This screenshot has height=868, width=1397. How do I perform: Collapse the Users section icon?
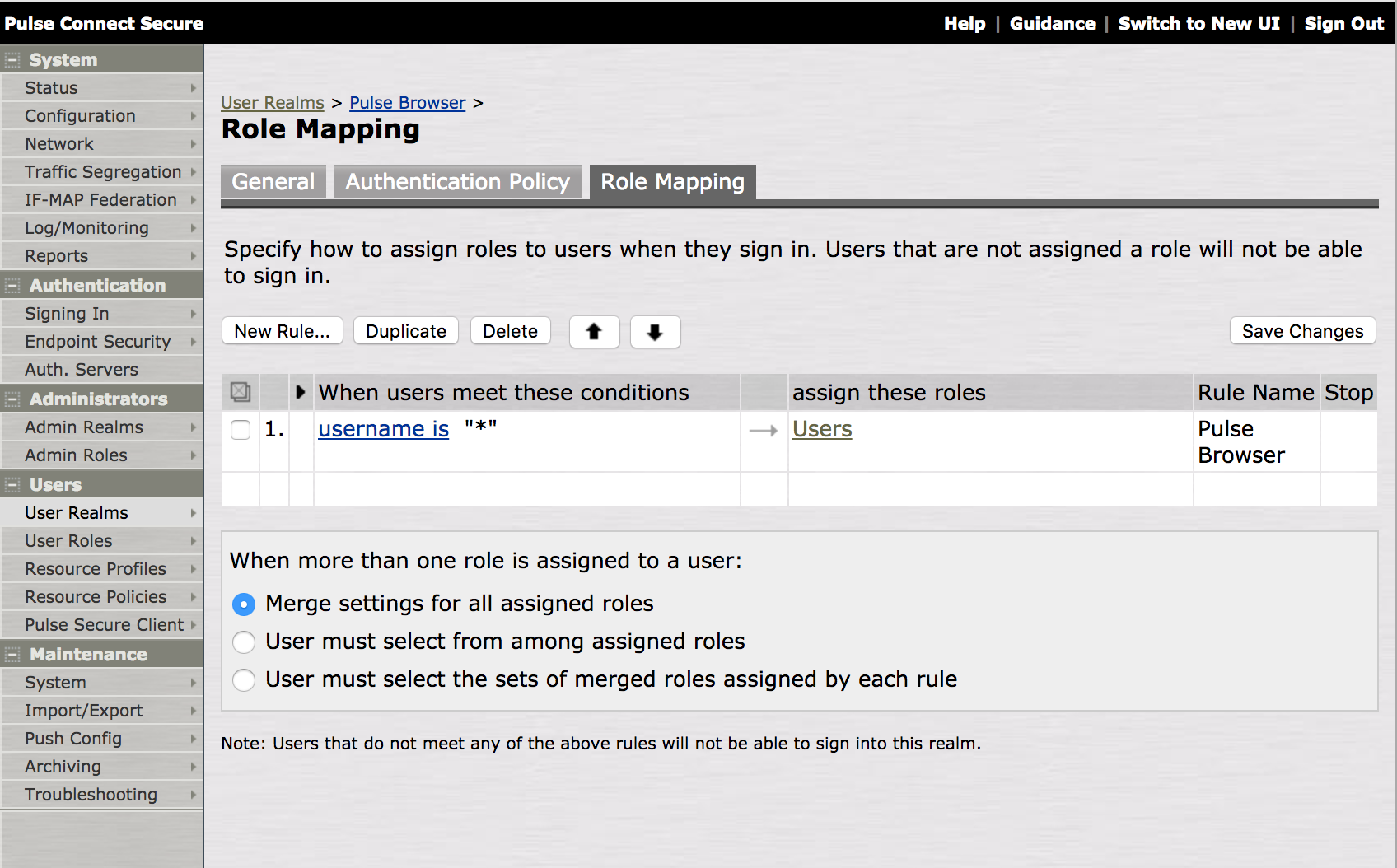(x=12, y=485)
